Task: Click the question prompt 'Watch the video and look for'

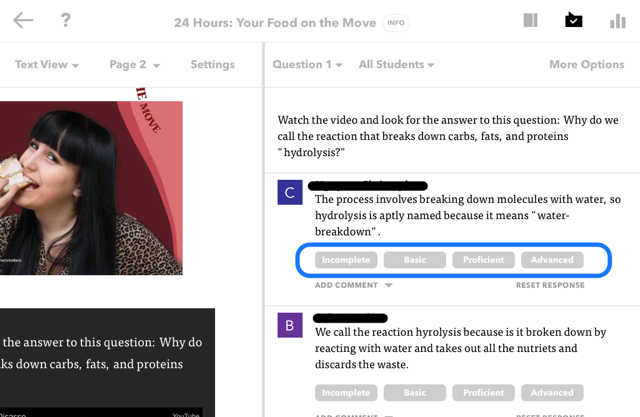Action: (x=448, y=136)
